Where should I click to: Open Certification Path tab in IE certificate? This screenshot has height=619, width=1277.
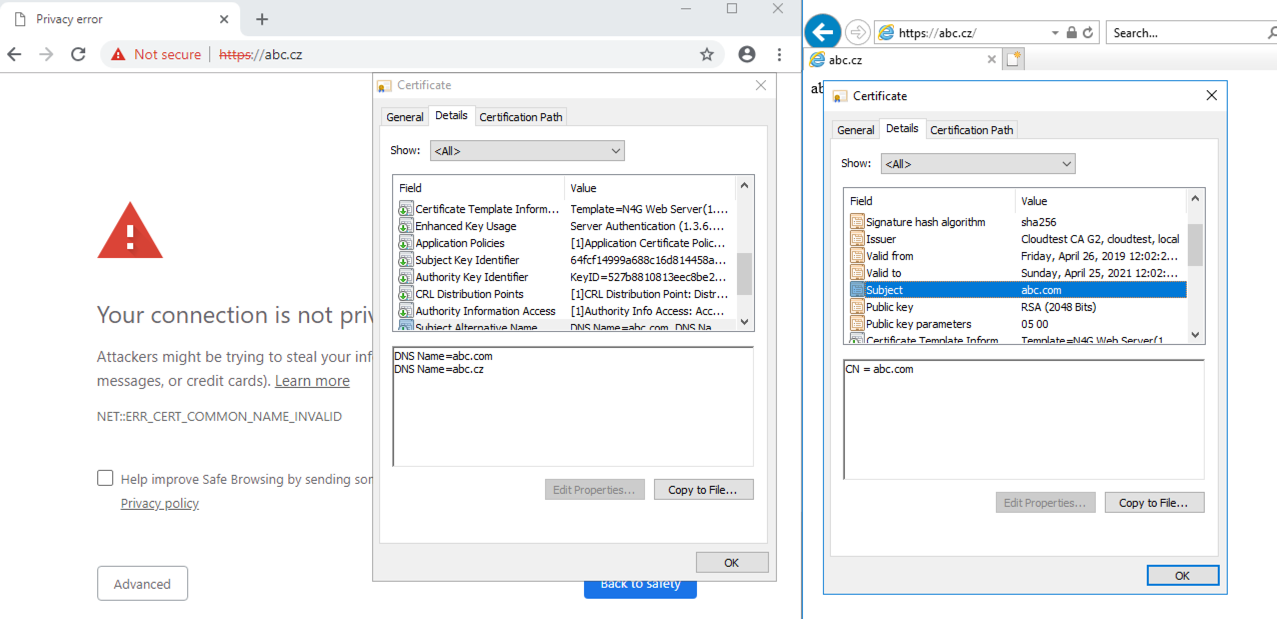coord(972,130)
